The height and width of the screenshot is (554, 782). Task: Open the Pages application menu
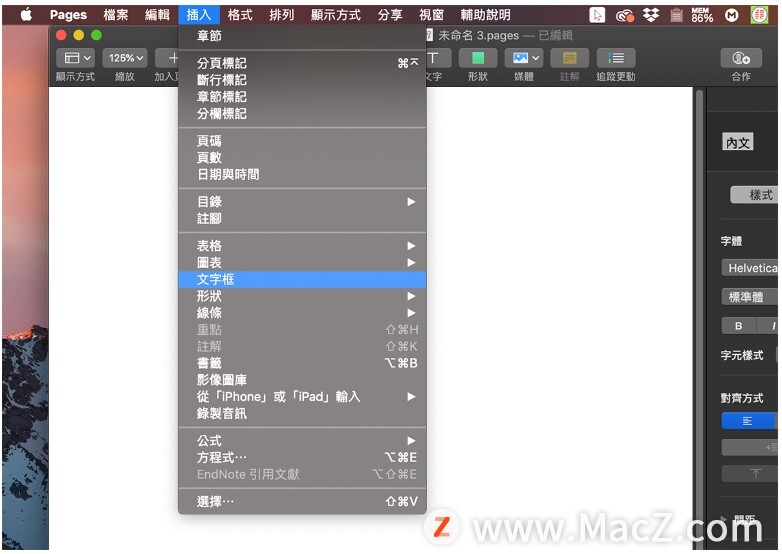68,15
